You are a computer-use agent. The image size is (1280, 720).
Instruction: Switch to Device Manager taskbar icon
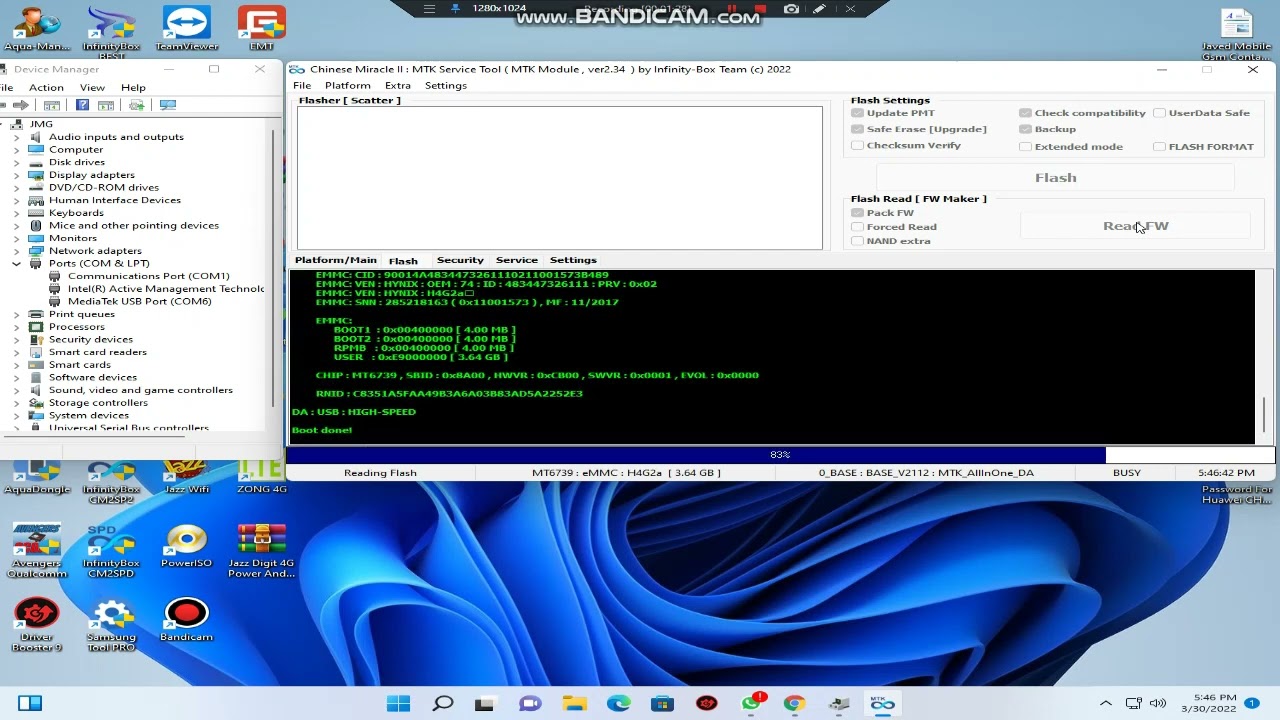(x=838, y=704)
